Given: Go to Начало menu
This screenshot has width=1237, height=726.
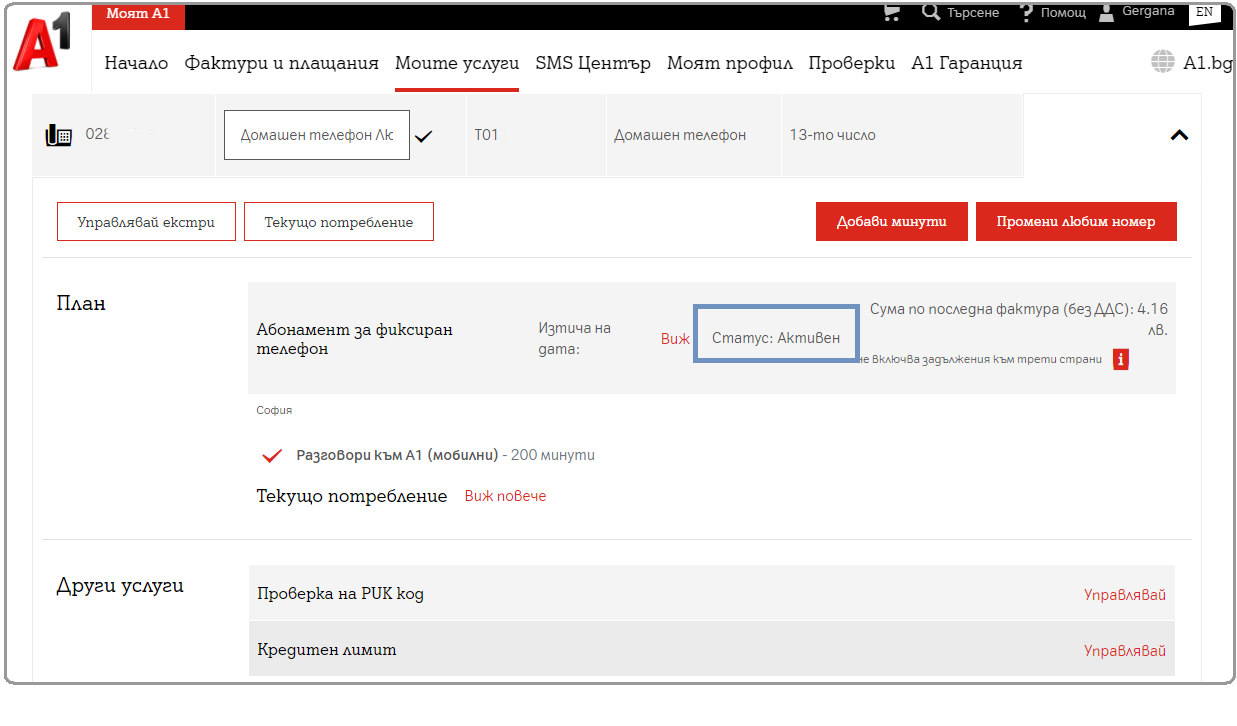Looking at the screenshot, I should (136, 63).
